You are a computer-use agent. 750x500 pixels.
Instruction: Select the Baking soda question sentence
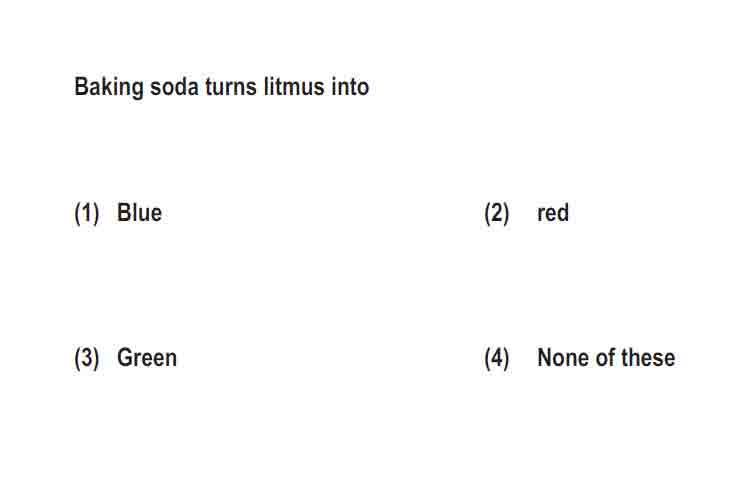coord(222,88)
